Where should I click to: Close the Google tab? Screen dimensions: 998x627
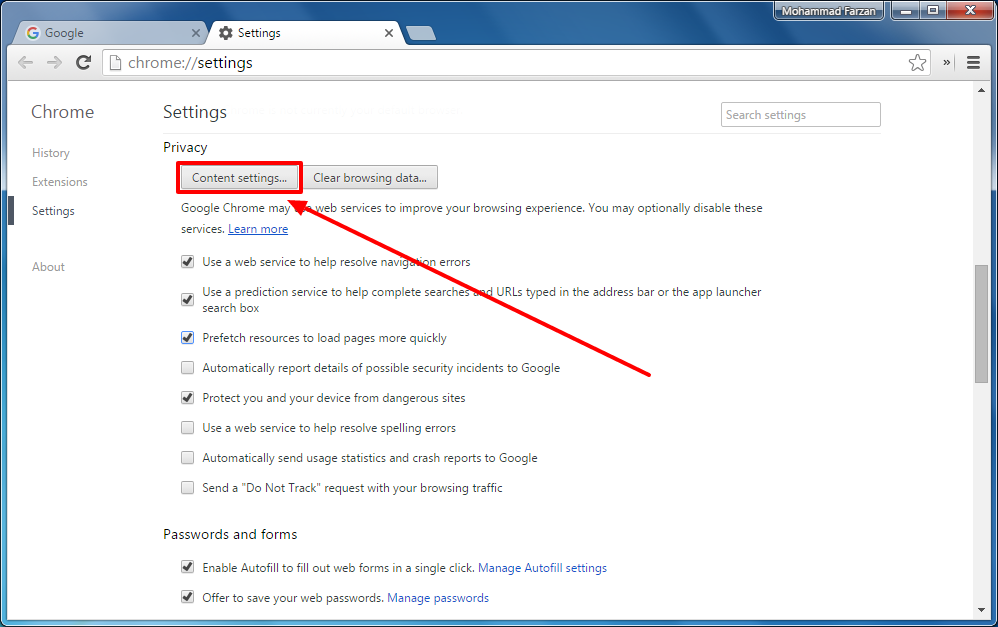coord(195,33)
